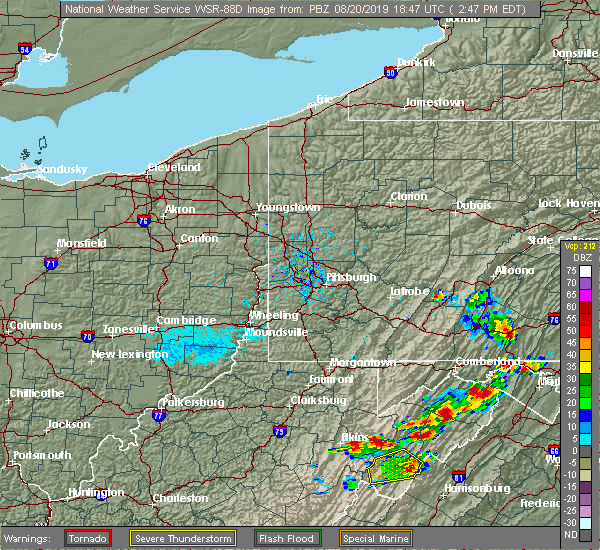
Task: Click the radar image title header bar
Action: click(x=300, y=9)
